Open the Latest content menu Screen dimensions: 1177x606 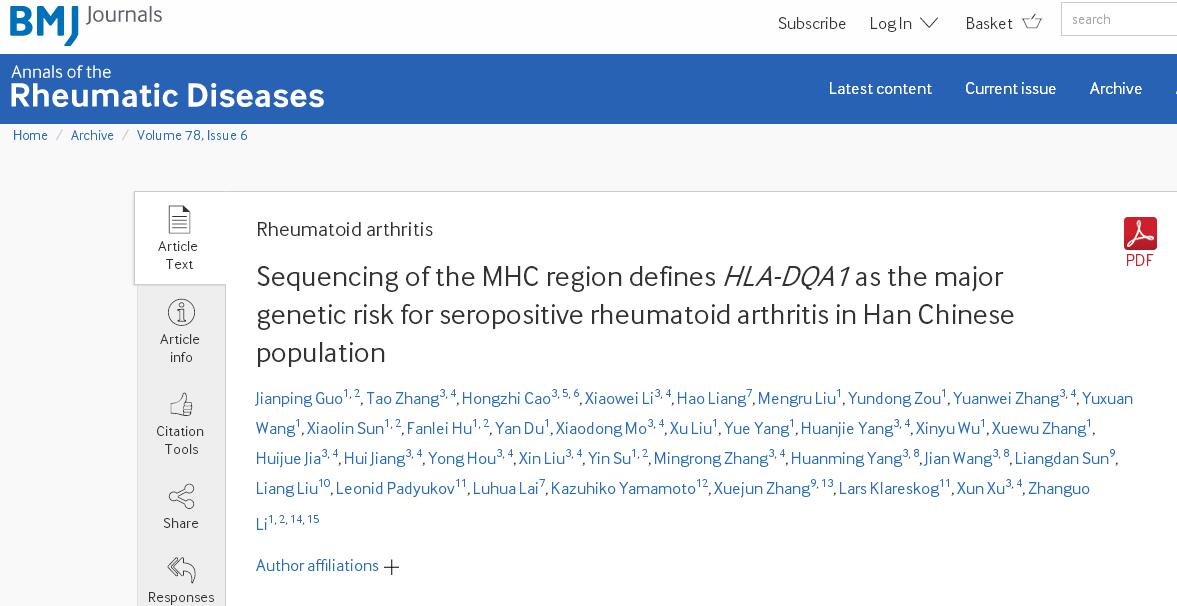pyautogui.click(x=880, y=89)
